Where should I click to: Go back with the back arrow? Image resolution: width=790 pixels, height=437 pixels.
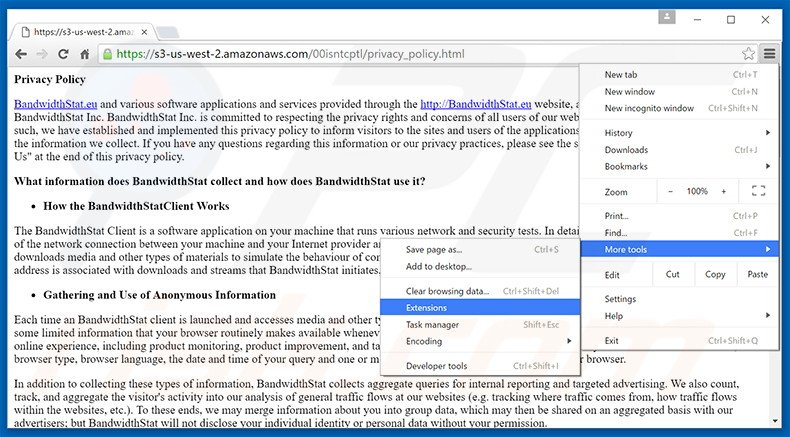[21, 54]
